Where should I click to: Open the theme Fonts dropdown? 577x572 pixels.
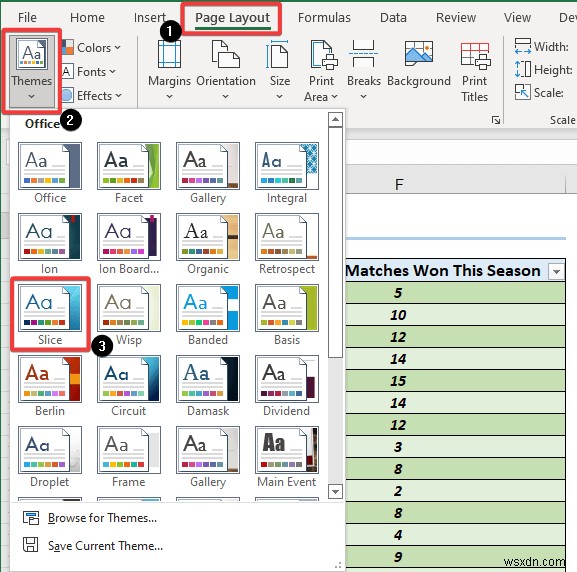click(x=89, y=71)
